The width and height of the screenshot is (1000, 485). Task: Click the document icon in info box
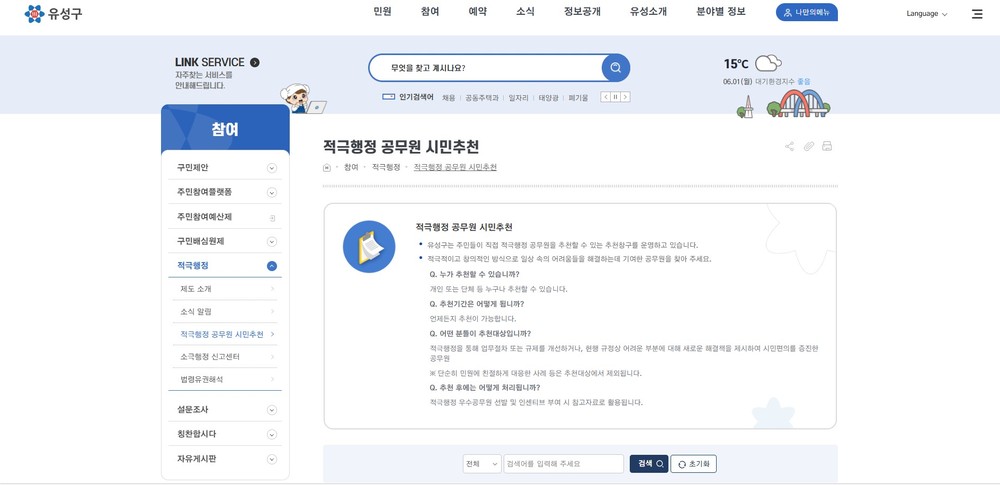point(369,246)
